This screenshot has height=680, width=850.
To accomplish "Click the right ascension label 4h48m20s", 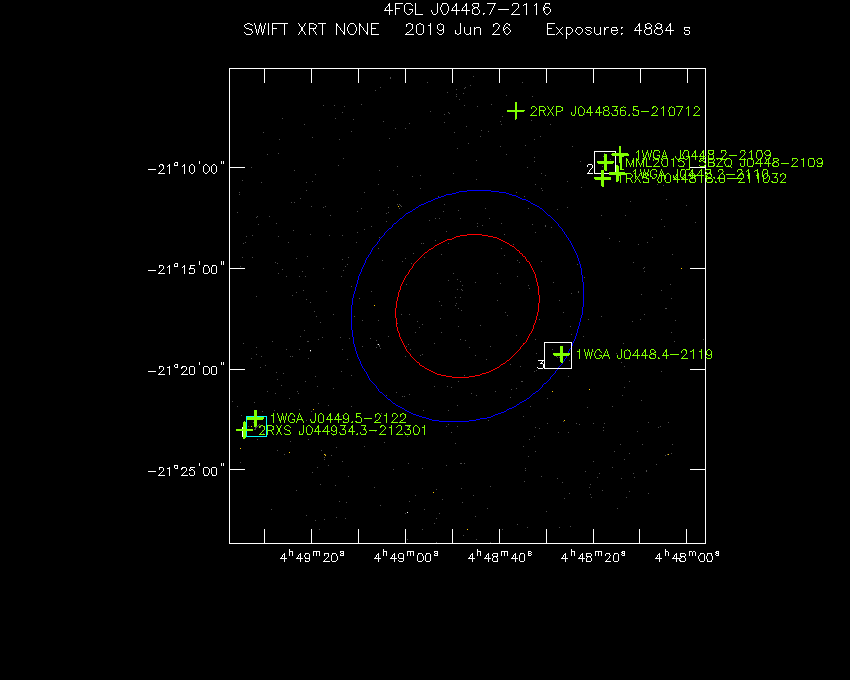I will (x=593, y=556).
